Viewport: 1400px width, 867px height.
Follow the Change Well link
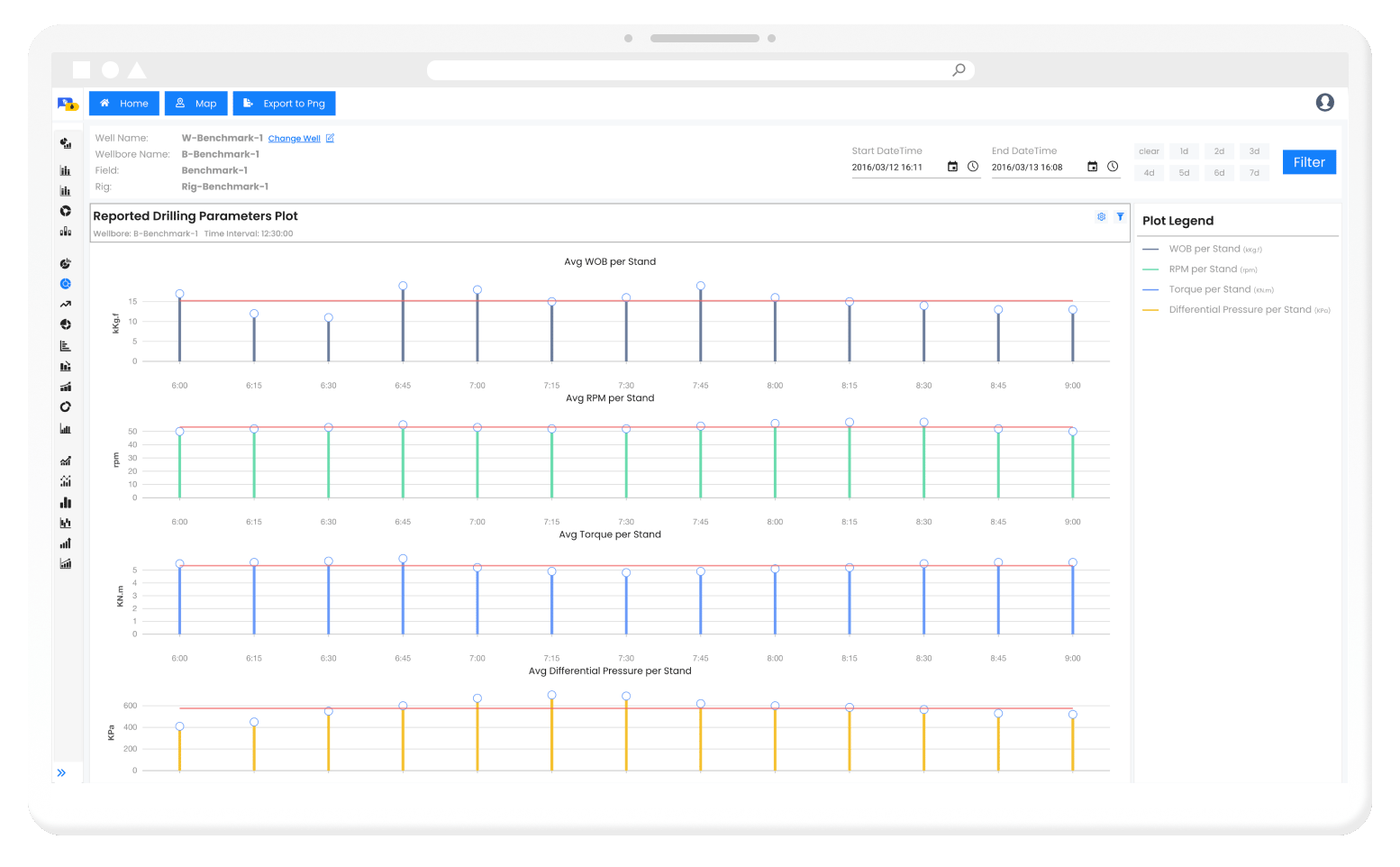[294, 139]
